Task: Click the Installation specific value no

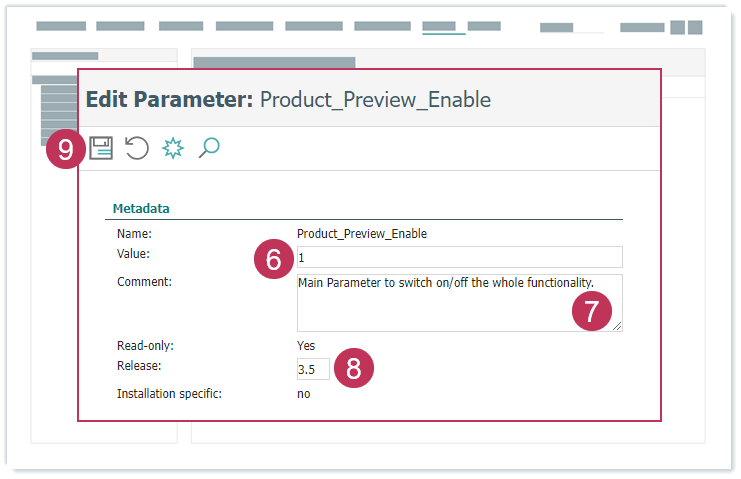Action: [303, 394]
